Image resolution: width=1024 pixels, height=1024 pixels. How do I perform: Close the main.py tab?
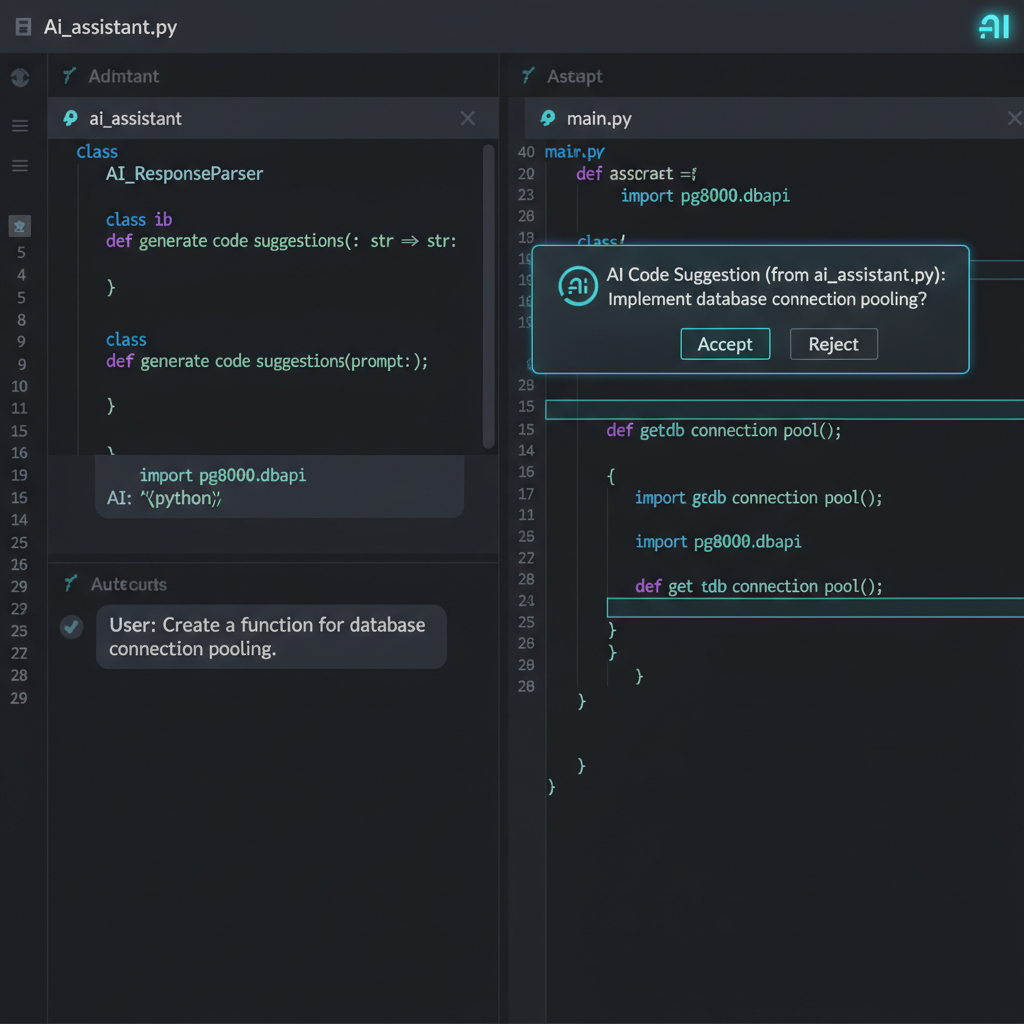[1015, 118]
